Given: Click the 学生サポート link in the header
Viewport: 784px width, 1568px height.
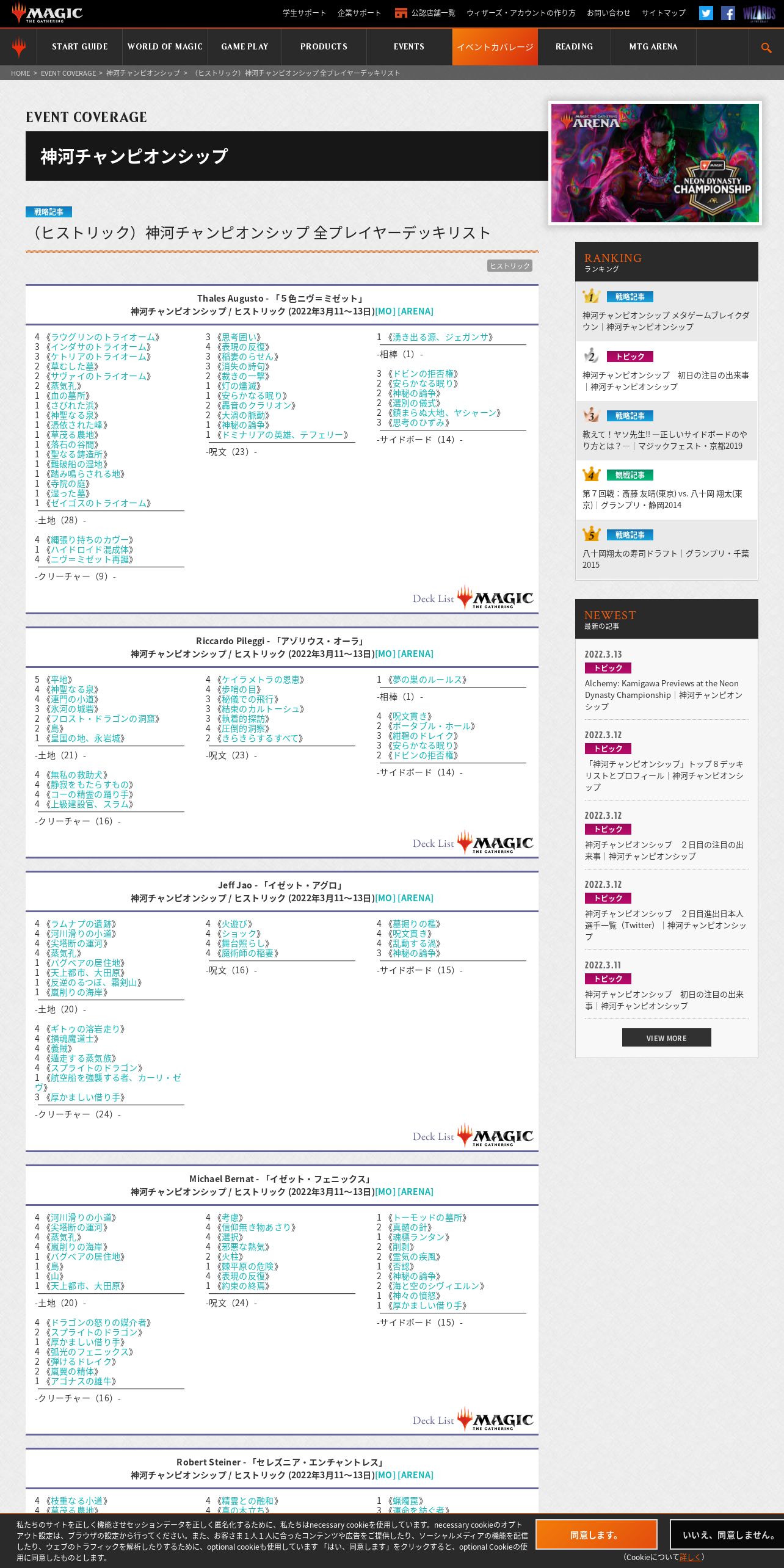Looking at the screenshot, I should tap(304, 13).
